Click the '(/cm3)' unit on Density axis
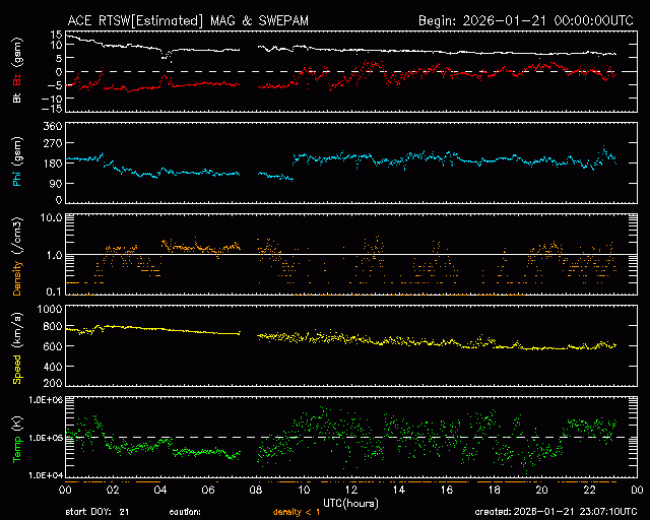 click(17, 237)
